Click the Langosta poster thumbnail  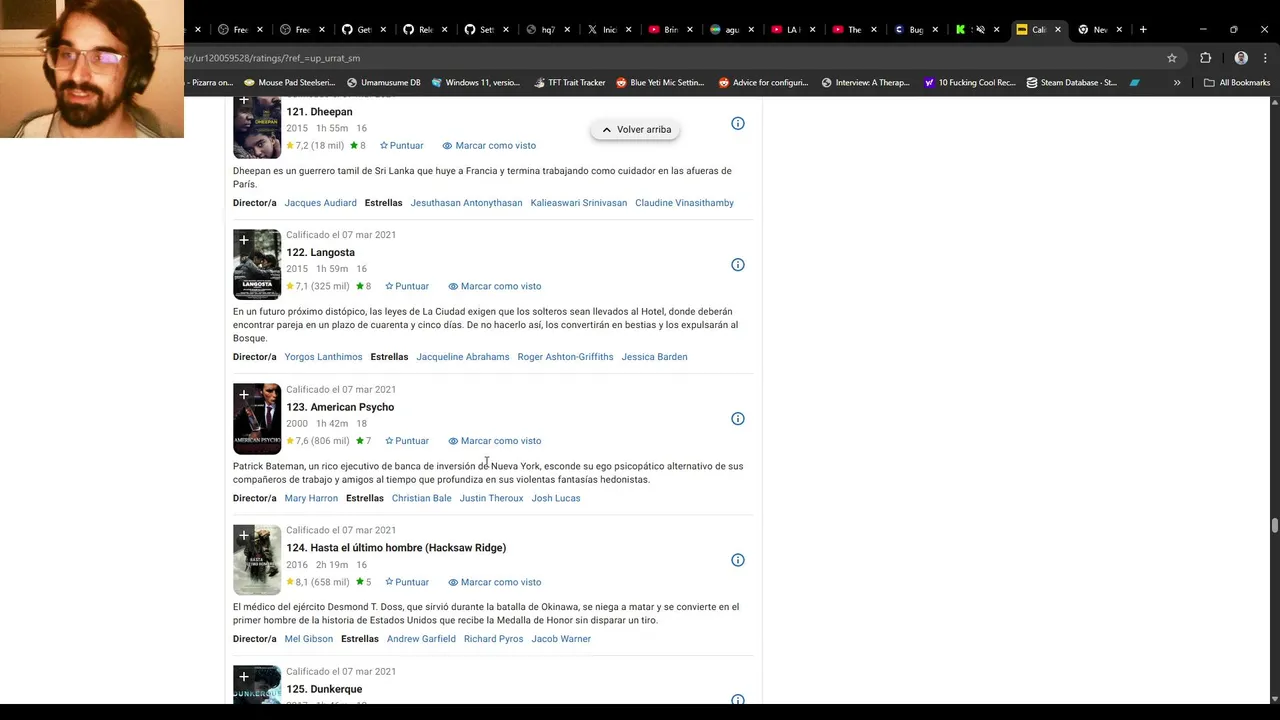(257, 265)
